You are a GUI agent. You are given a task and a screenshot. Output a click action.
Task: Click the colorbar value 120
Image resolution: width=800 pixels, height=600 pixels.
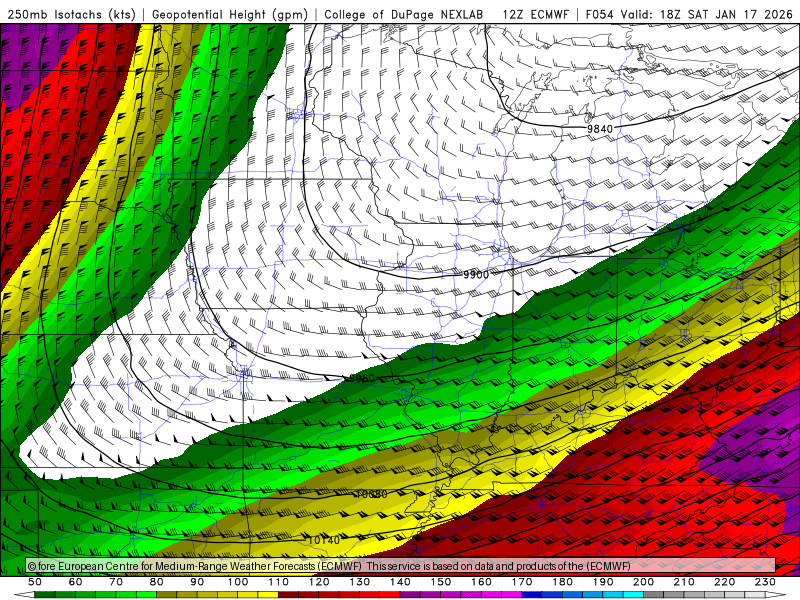coord(319,582)
